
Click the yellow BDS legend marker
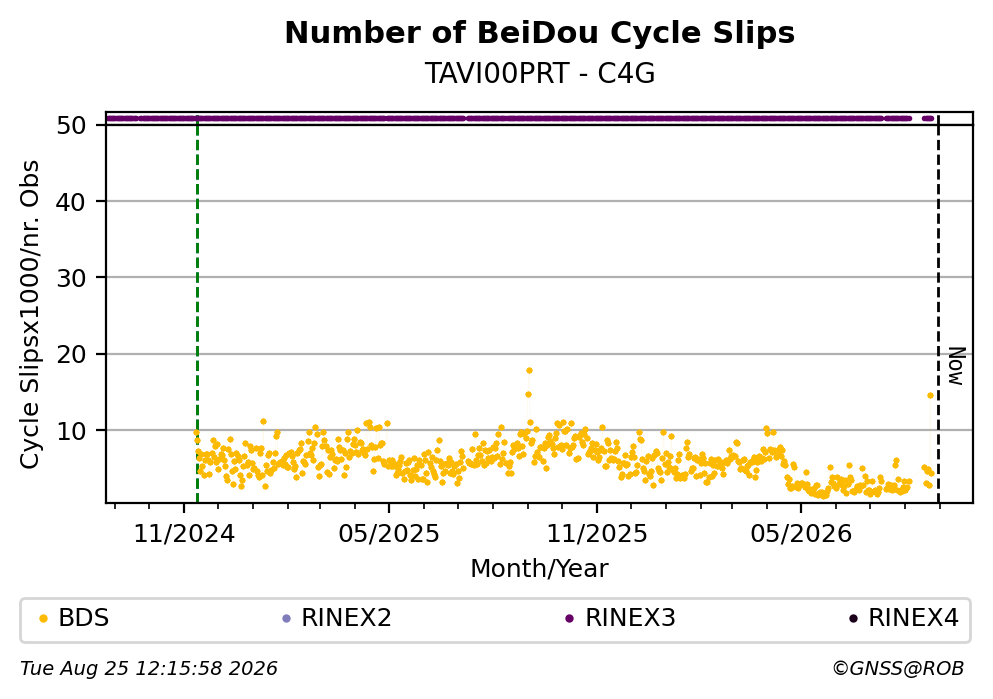[x=43, y=619]
